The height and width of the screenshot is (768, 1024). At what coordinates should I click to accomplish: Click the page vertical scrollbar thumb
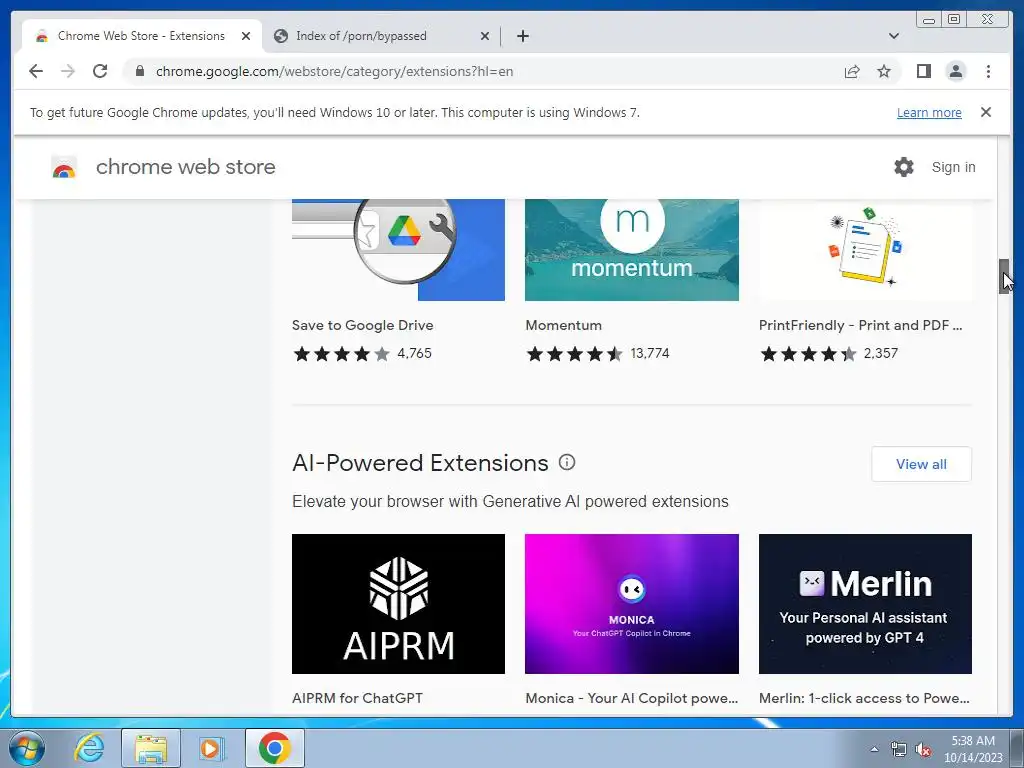click(x=1003, y=276)
